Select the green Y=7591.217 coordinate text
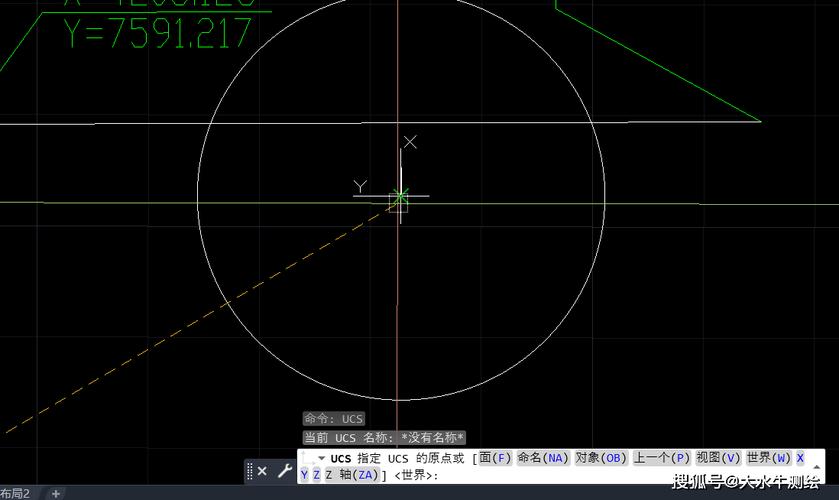The height and width of the screenshot is (500, 839). pyautogui.click(x=159, y=33)
